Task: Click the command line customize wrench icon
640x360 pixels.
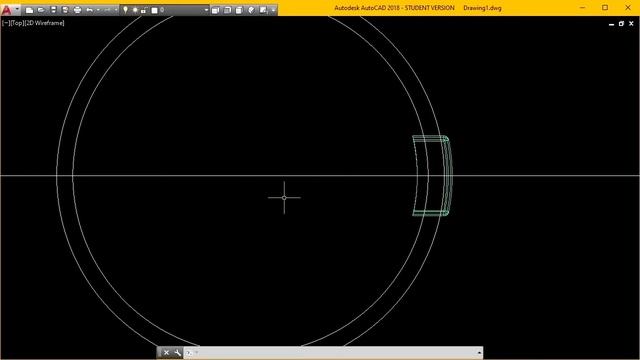Action: tap(178, 353)
